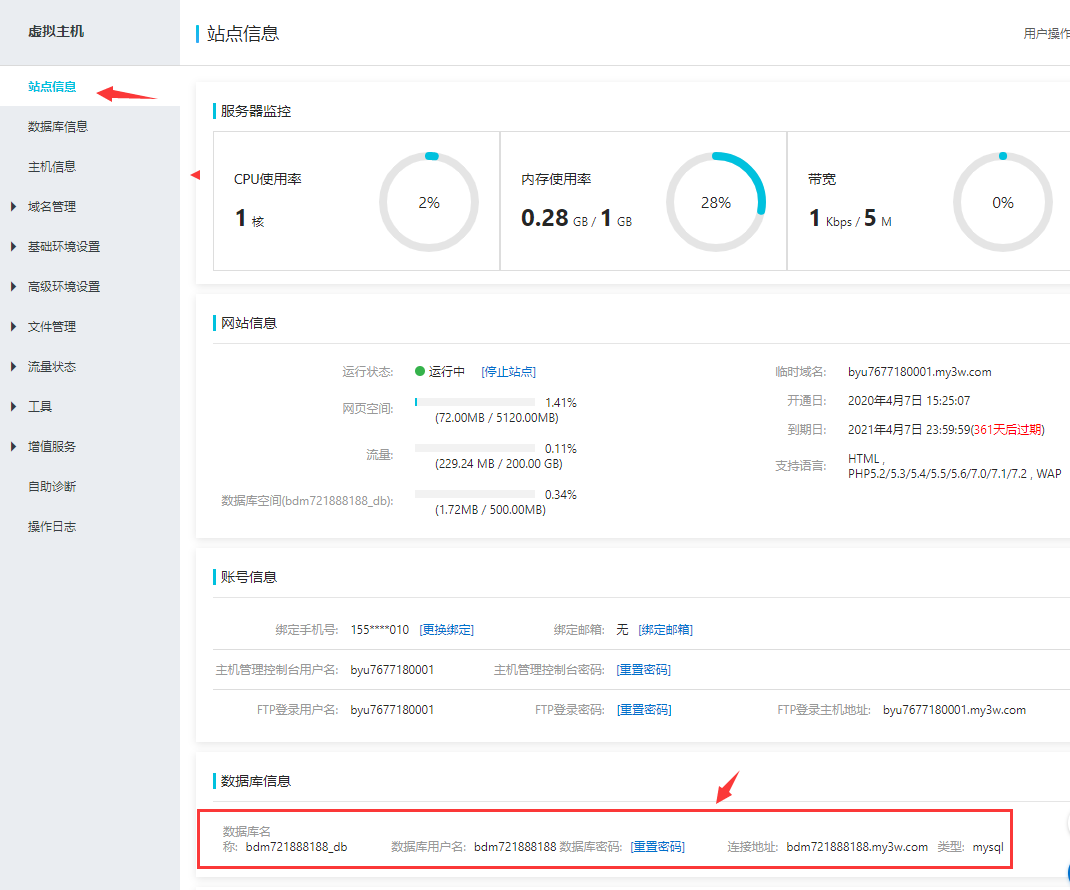Expand the 基础环境设置 section arrow

click(x=13, y=247)
